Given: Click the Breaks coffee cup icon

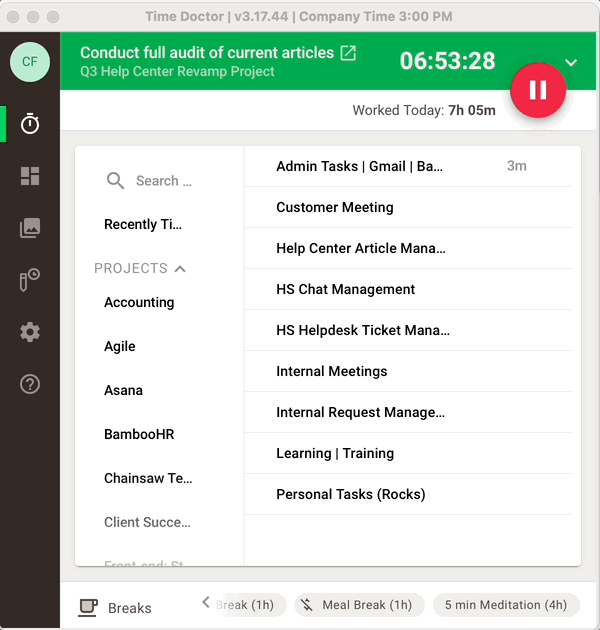Looking at the screenshot, I should 88,608.
